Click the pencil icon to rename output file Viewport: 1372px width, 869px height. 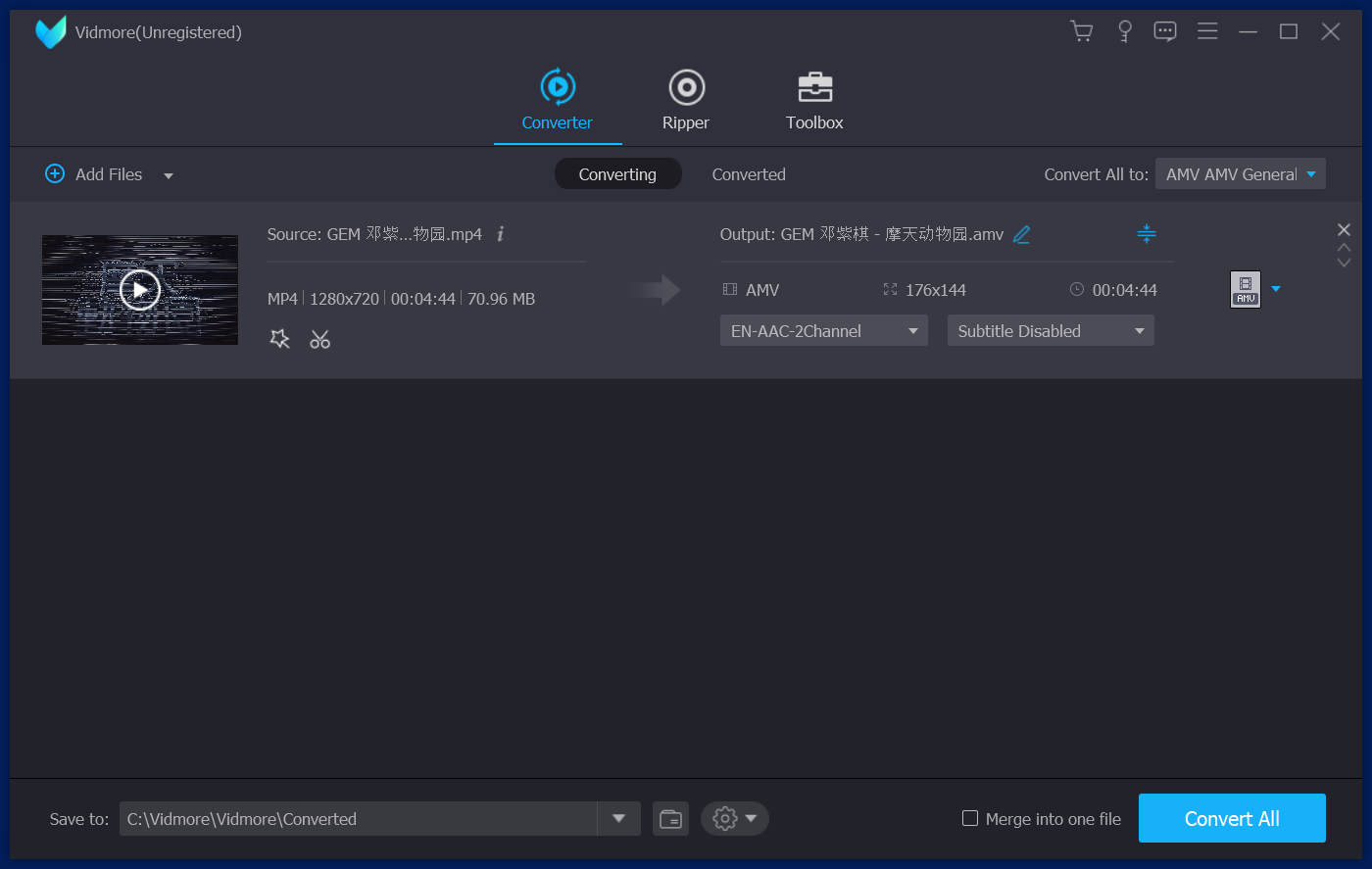(x=1021, y=234)
